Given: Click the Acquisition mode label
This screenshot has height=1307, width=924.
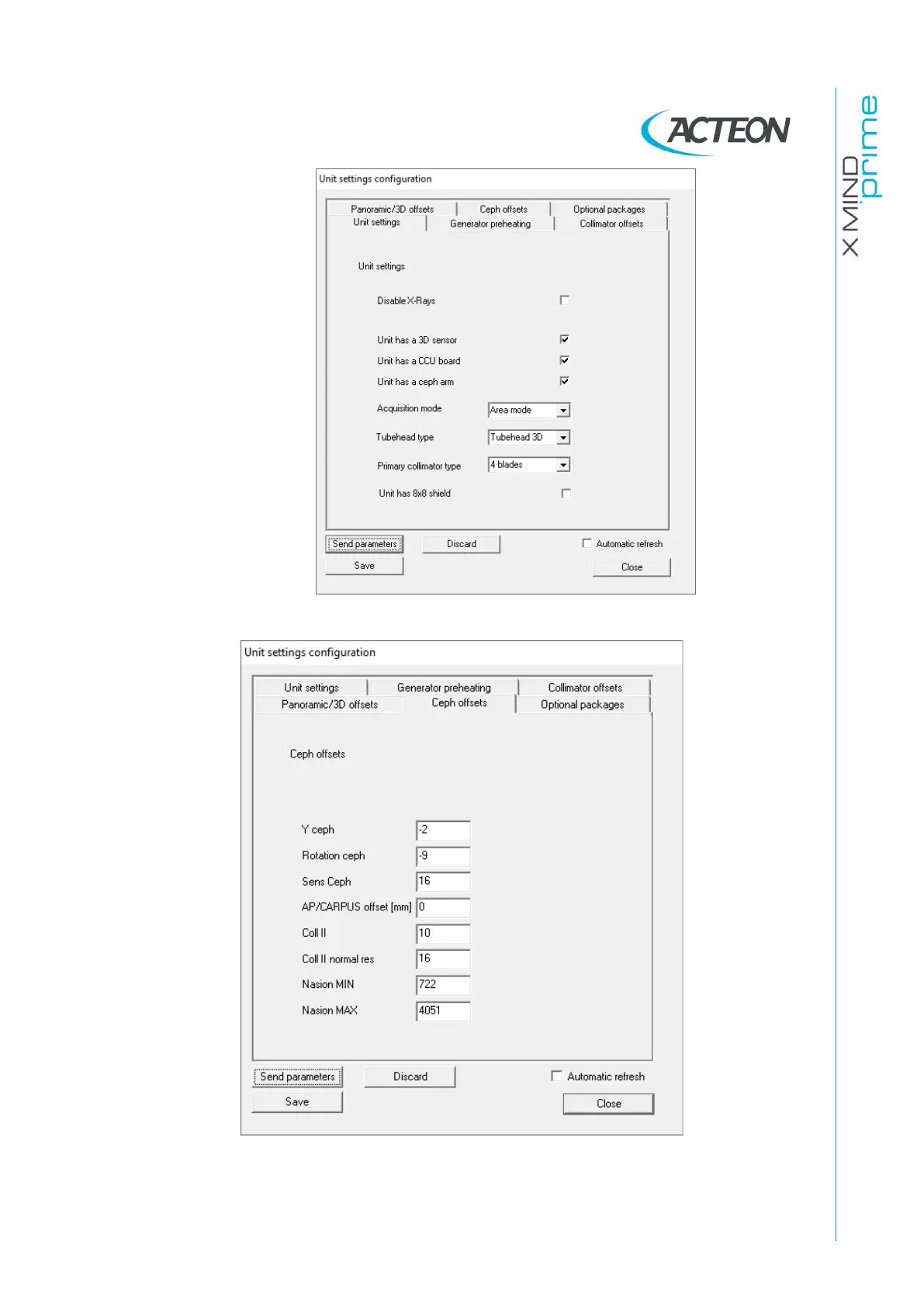Looking at the screenshot, I should tap(409, 408).
